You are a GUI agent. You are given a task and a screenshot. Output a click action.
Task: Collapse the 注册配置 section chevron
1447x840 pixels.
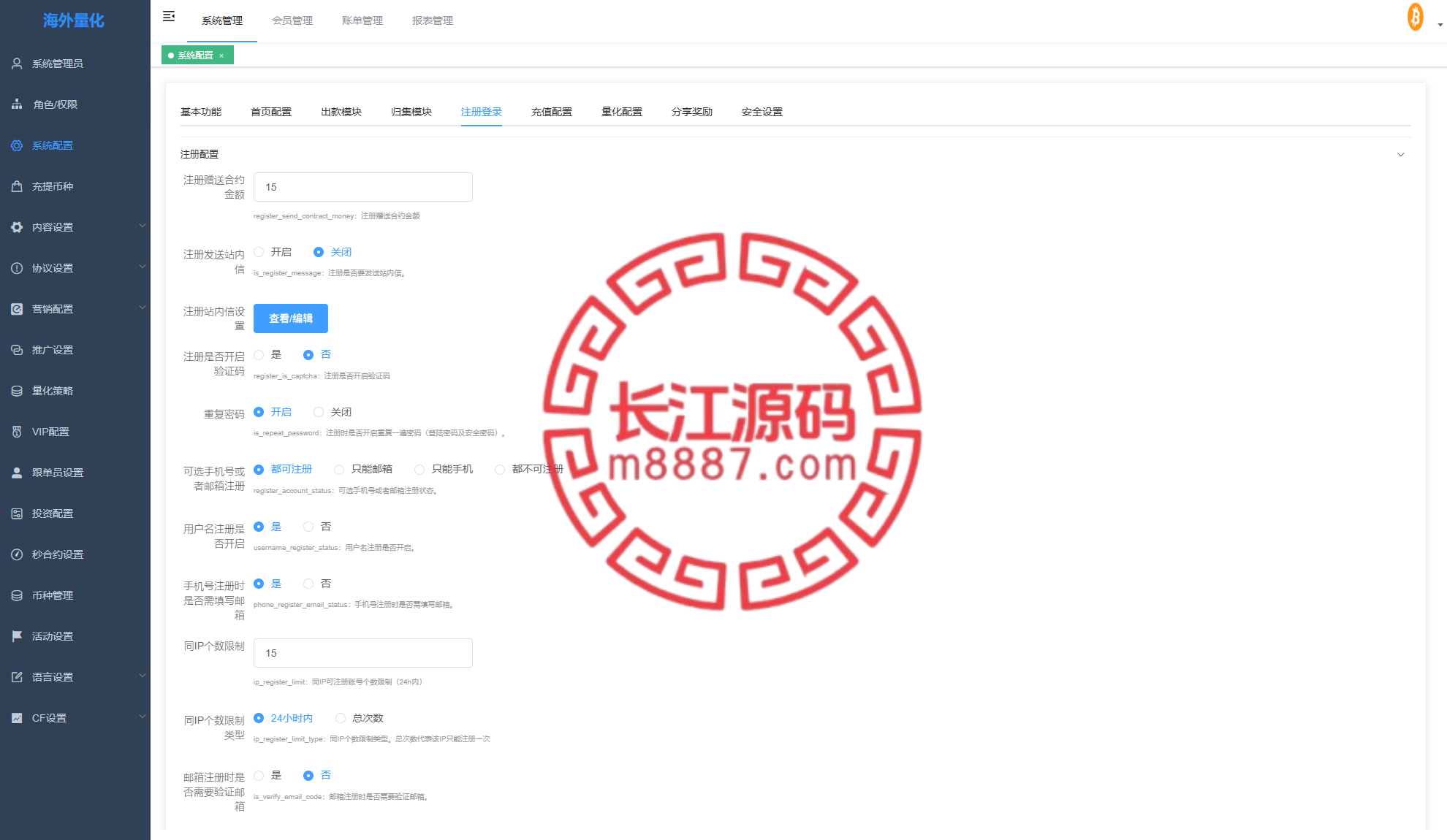[x=1401, y=154]
